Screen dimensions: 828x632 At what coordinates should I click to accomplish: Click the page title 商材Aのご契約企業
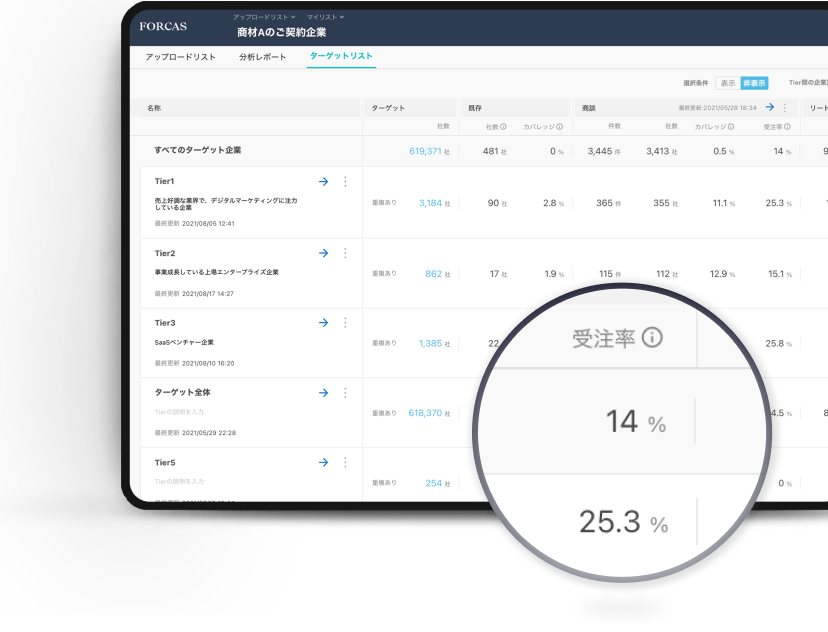(281, 33)
